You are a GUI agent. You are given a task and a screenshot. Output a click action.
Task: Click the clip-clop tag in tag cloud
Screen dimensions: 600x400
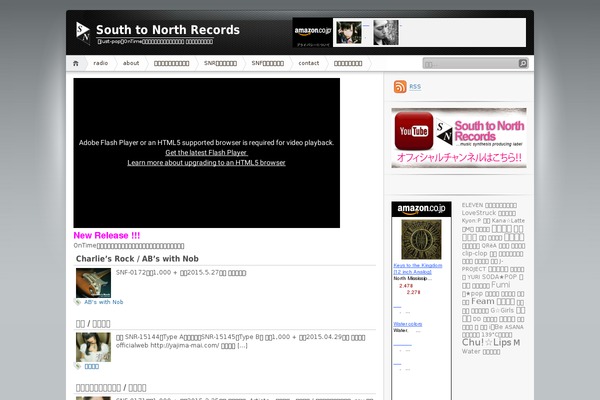tap(474, 253)
